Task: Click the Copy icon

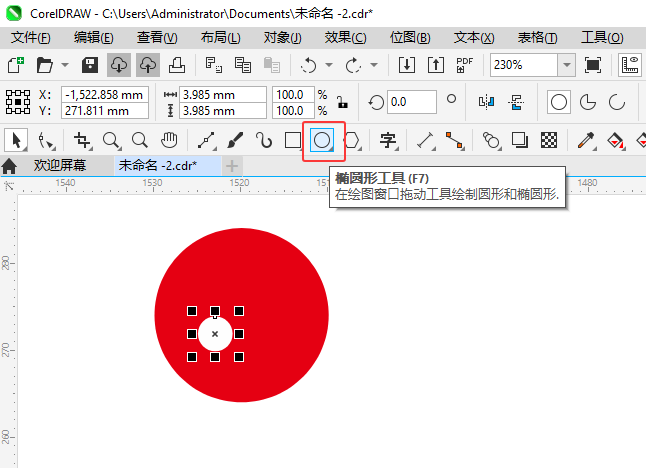Action: [243, 65]
